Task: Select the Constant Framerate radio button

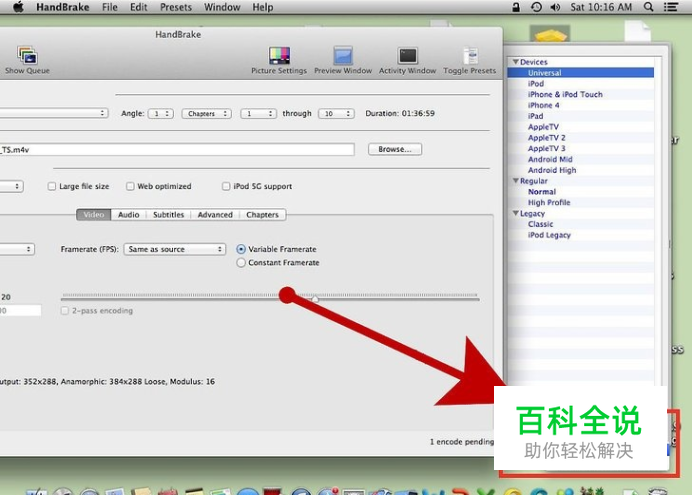Action: (241, 263)
